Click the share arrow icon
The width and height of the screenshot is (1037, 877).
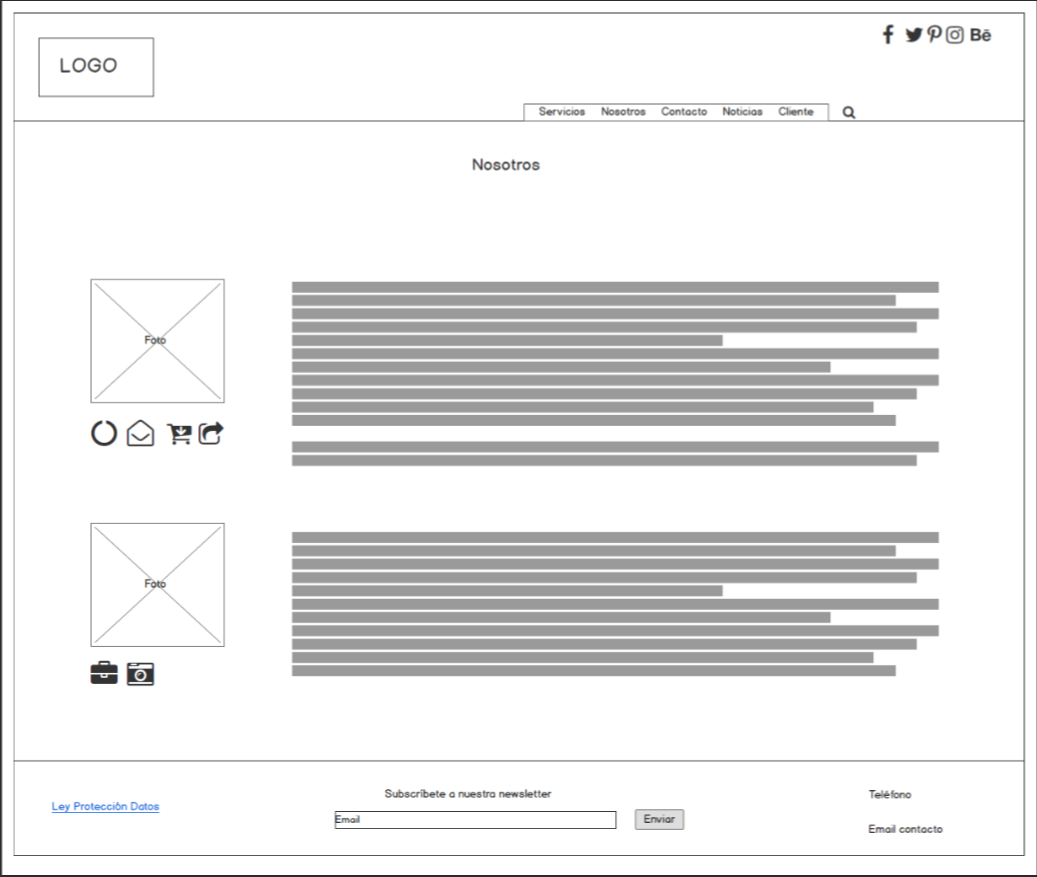[x=211, y=433]
